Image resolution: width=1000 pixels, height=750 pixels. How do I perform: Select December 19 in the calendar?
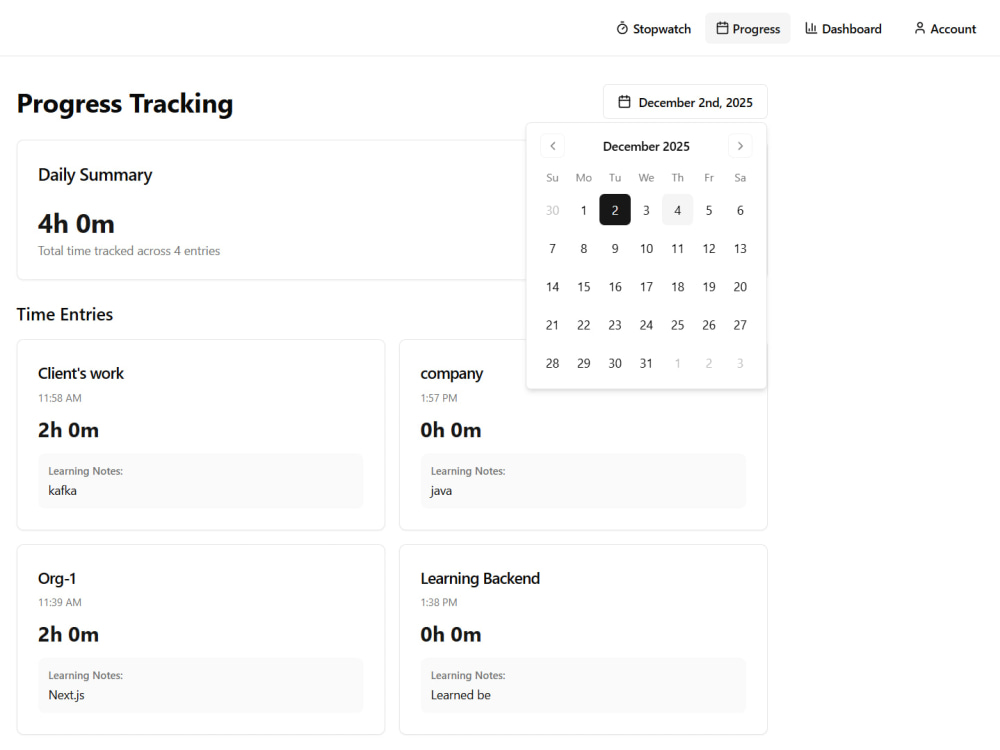pos(709,286)
